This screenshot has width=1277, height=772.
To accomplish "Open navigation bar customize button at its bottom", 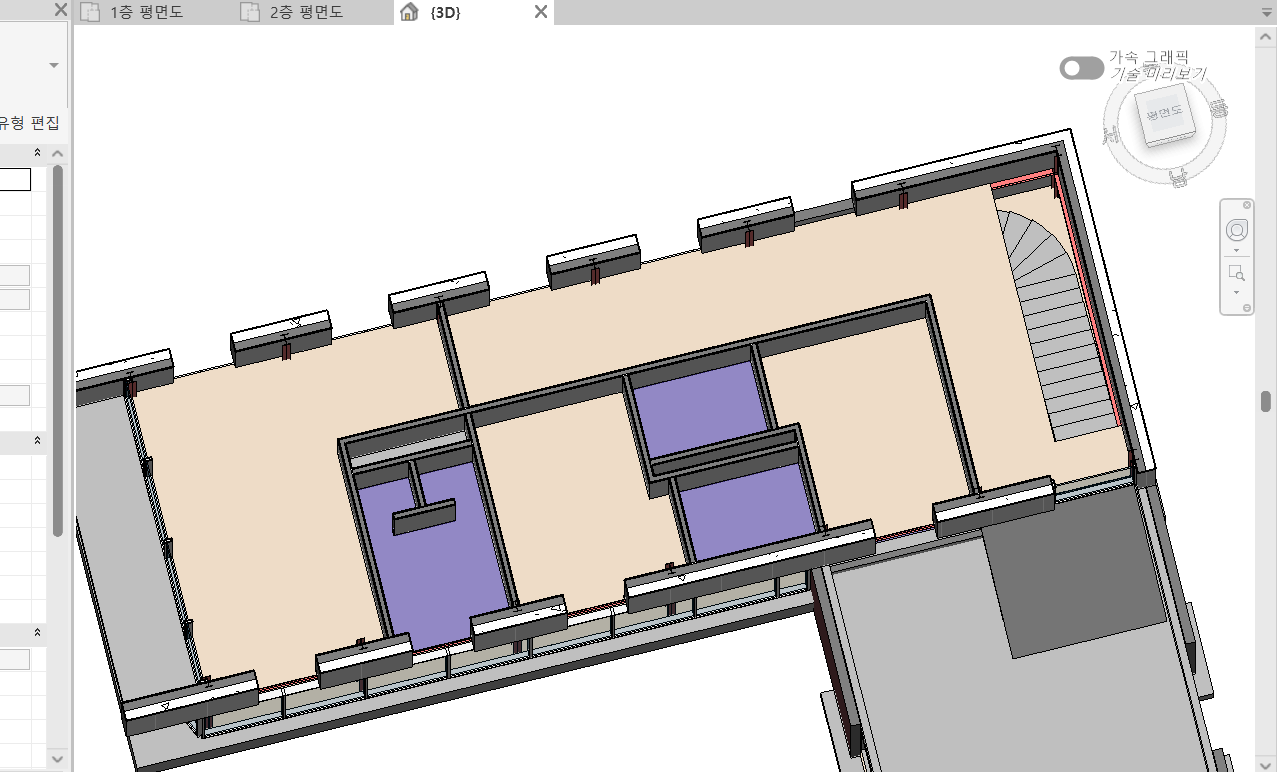I will pyautogui.click(x=1247, y=308).
